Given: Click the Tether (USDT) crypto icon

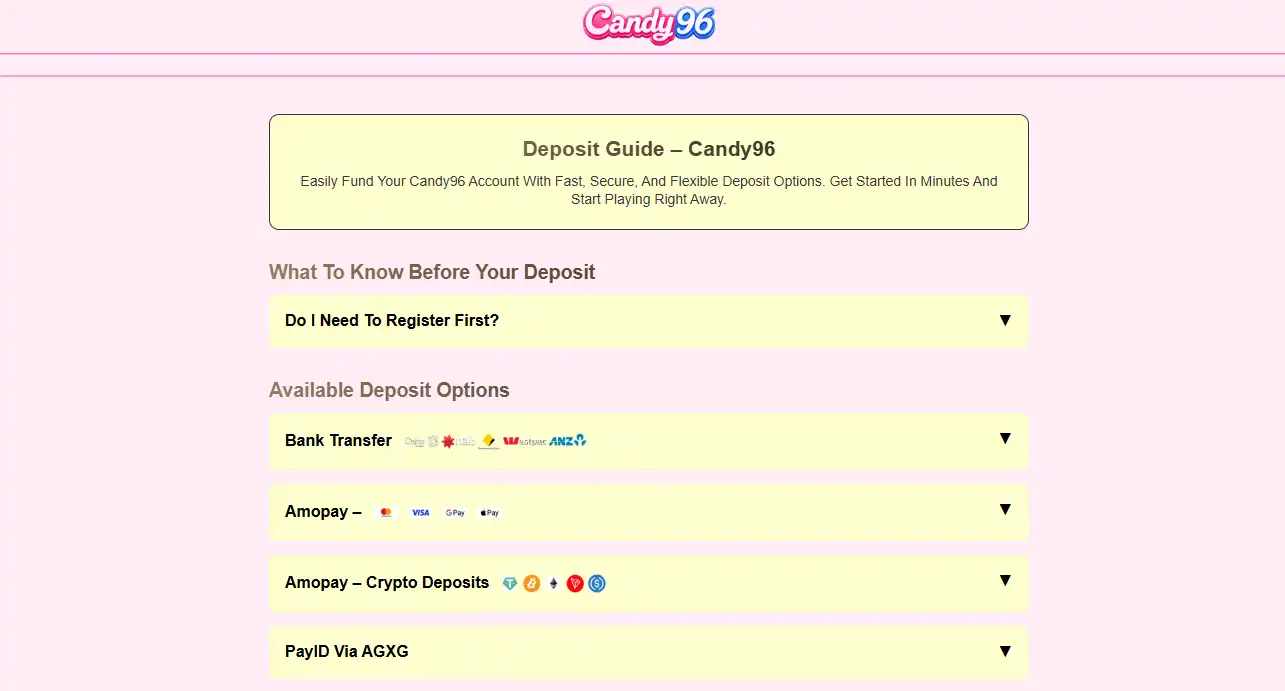Looking at the screenshot, I should 510,583.
